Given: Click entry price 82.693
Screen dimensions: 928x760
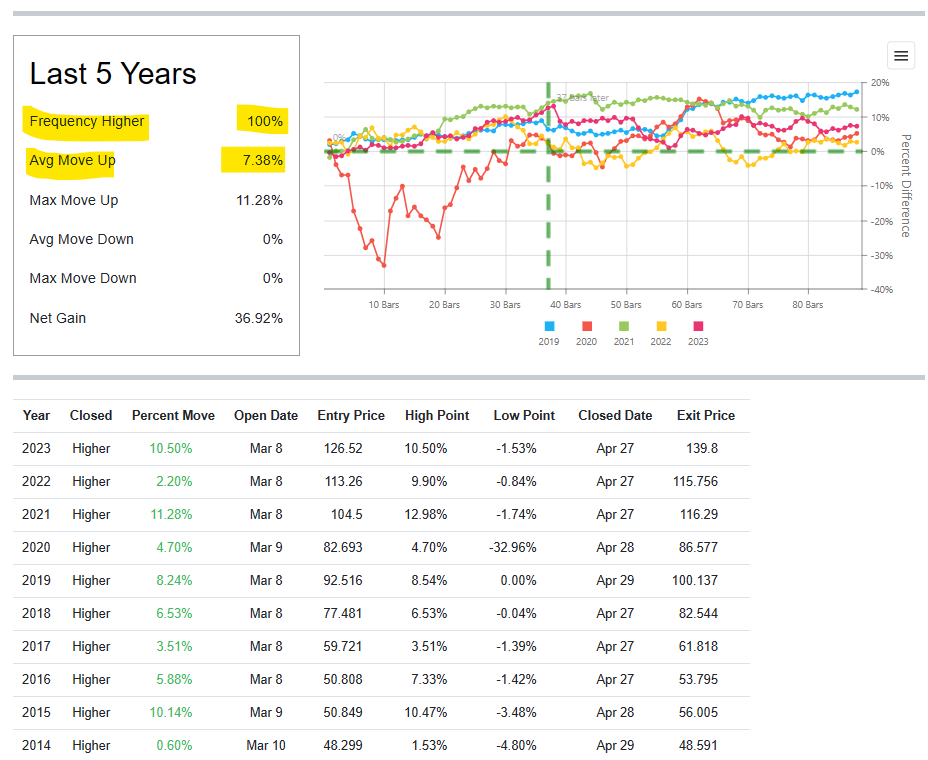Looking at the screenshot, I should click(x=343, y=548).
